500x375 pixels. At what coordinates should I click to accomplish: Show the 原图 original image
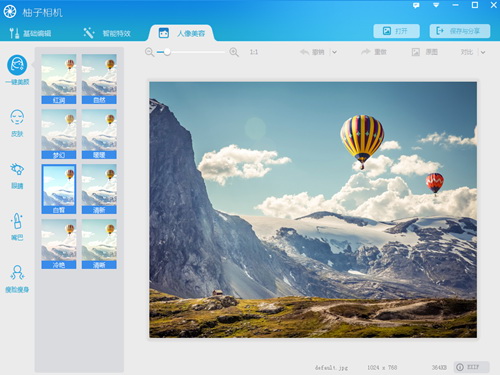(x=425, y=52)
